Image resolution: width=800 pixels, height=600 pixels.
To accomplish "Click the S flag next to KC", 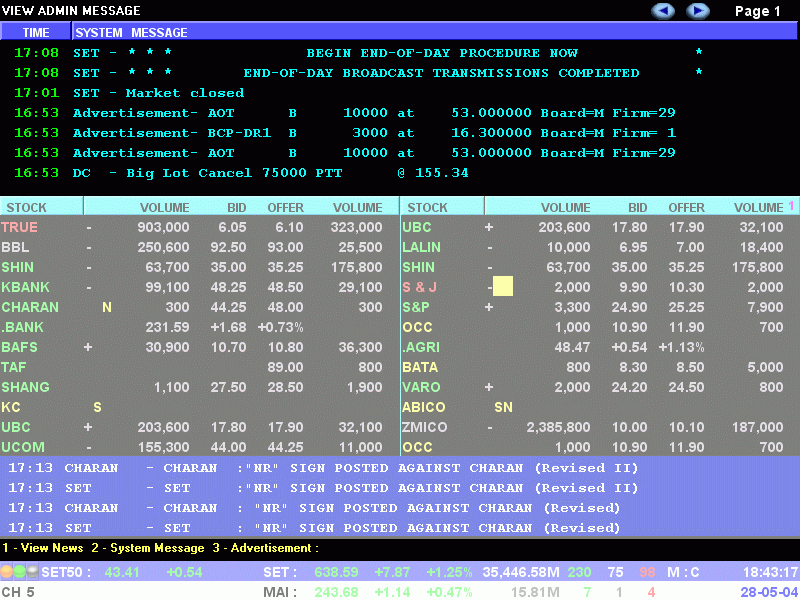I will click(97, 407).
